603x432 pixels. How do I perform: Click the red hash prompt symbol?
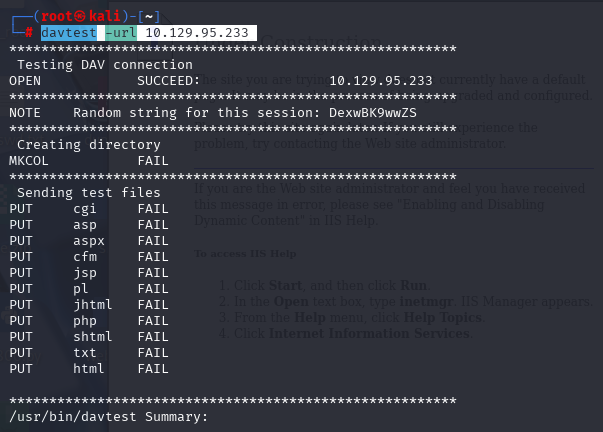(x=29, y=33)
